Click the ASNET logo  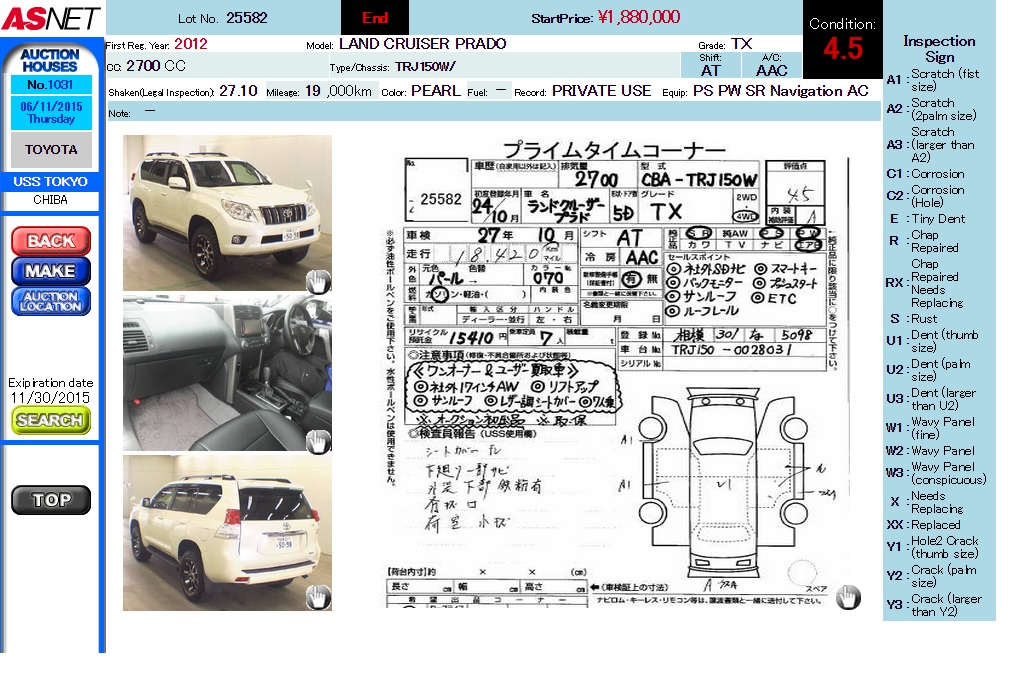(50, 18)
